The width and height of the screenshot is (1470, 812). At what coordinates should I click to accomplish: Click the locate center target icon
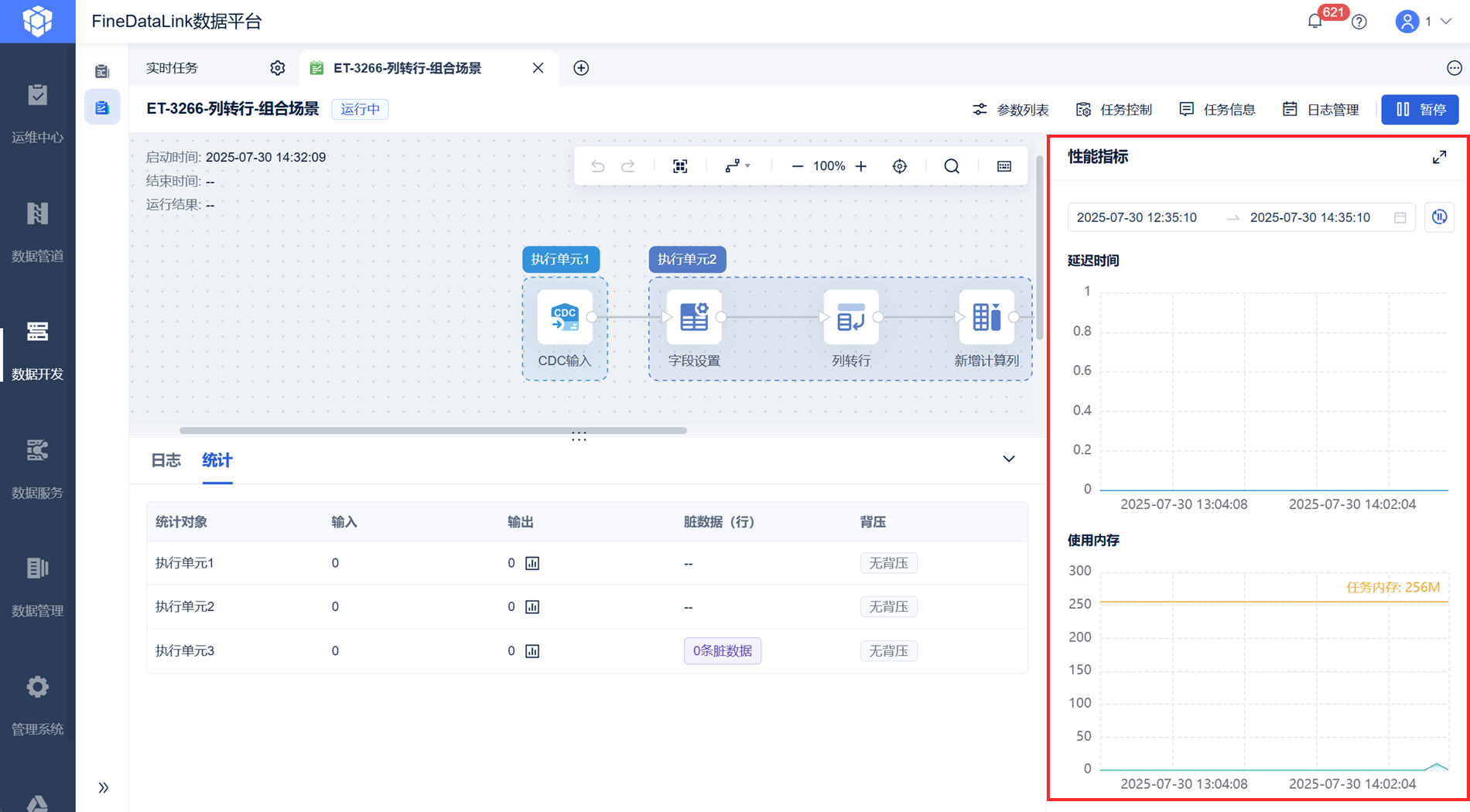click(900, 166)
